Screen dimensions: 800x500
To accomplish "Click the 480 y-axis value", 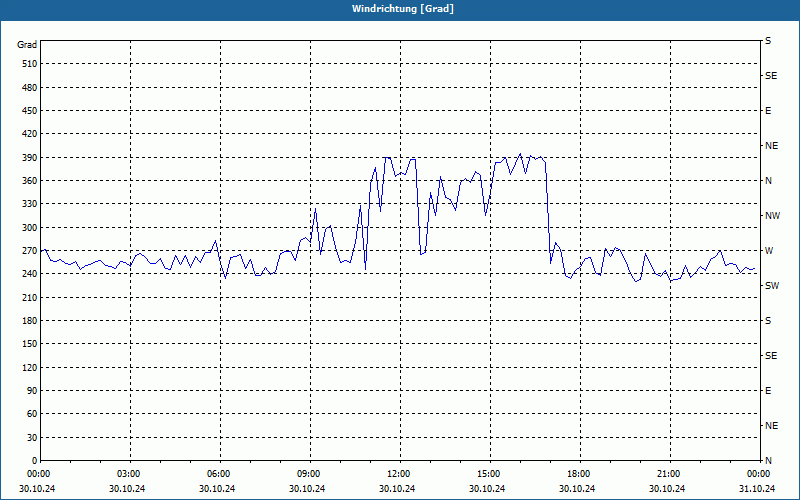I will click(x=30, y=88).
